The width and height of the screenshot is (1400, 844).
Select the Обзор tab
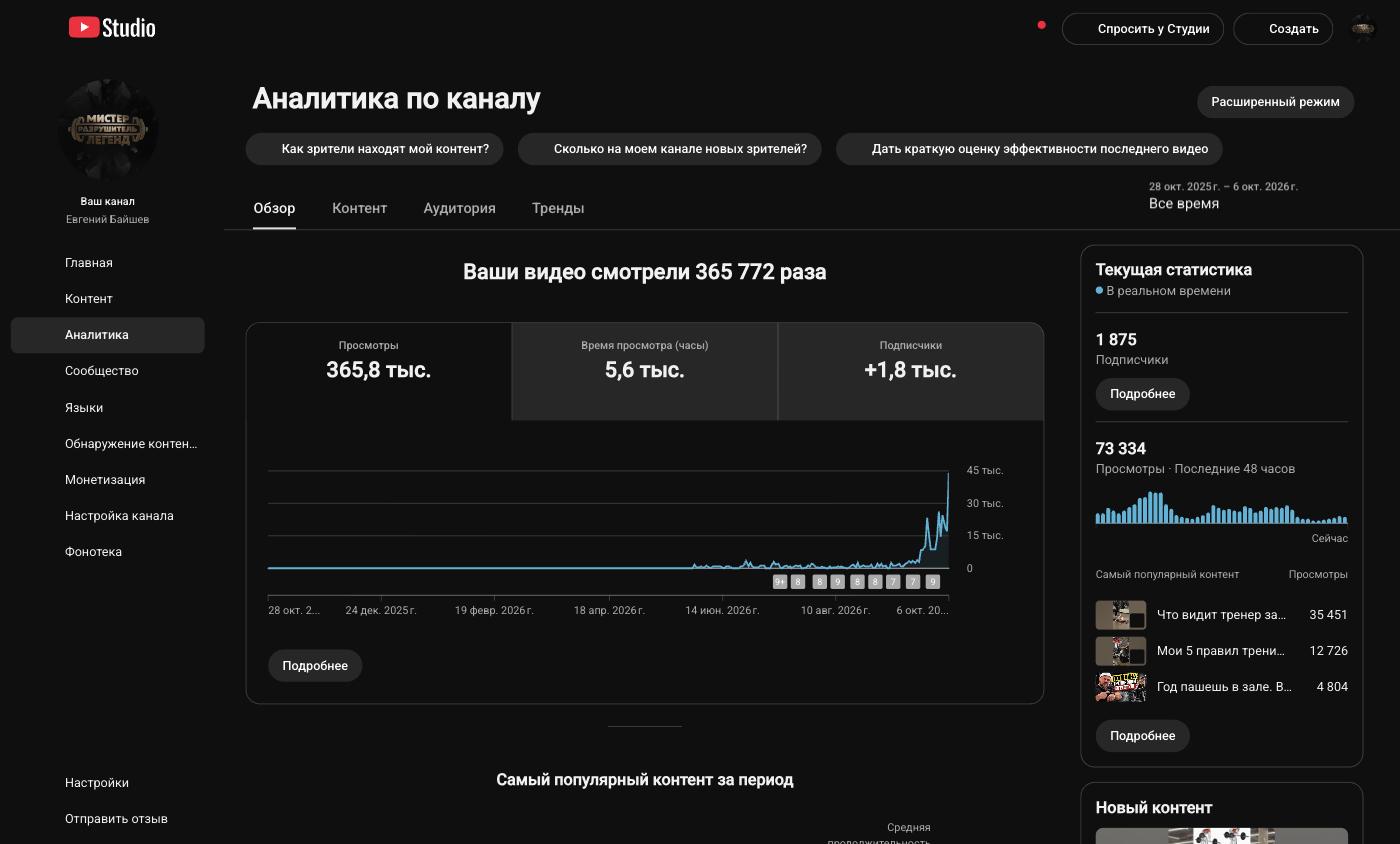(x=274, y=208)
